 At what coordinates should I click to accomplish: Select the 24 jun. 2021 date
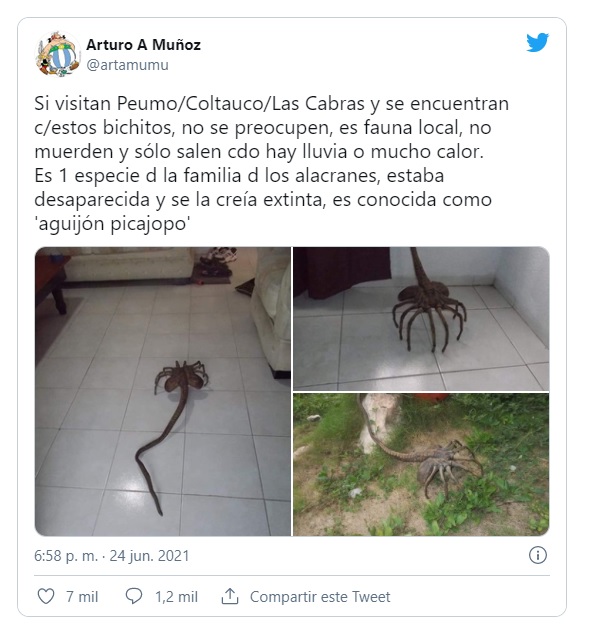(x=149, y=556)
